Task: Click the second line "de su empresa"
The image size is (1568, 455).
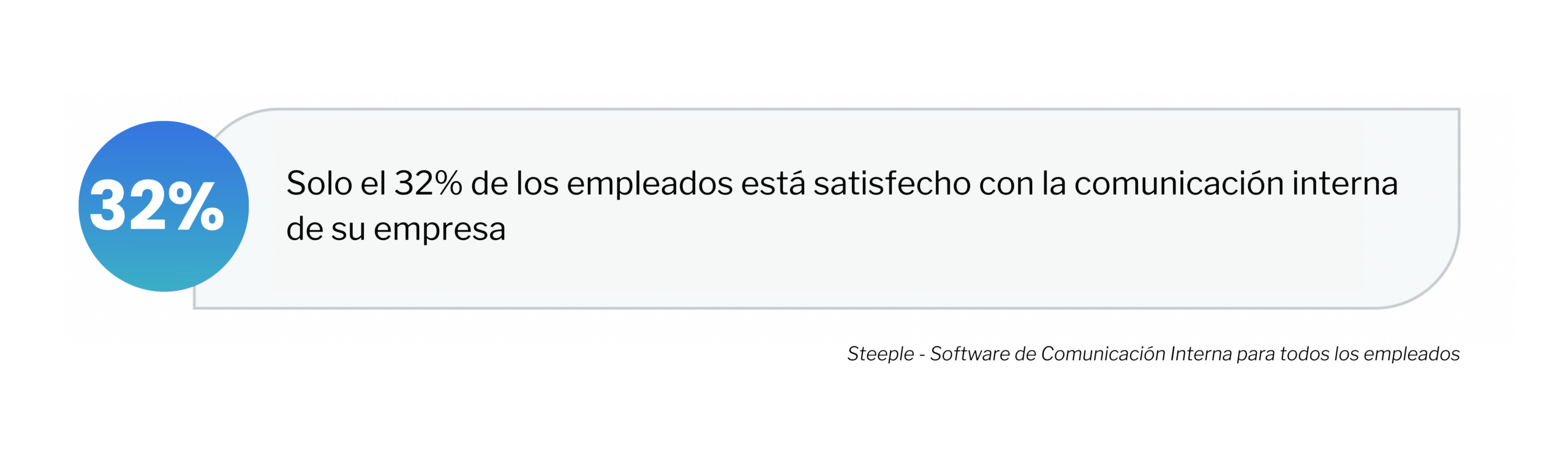Action: (396, 230)
